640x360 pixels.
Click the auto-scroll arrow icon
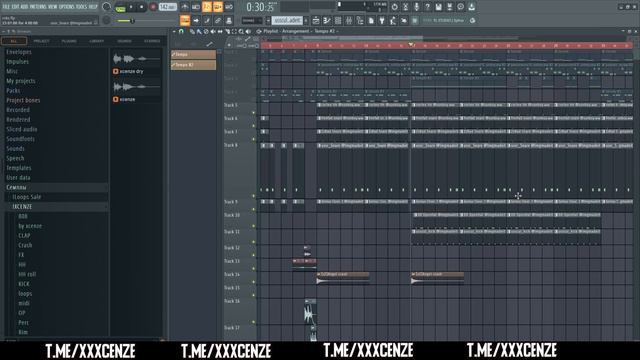tap(196, 20)
